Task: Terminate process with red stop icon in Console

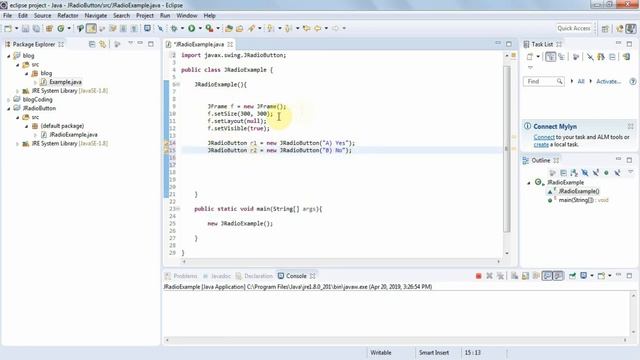Action: (479, 276)
